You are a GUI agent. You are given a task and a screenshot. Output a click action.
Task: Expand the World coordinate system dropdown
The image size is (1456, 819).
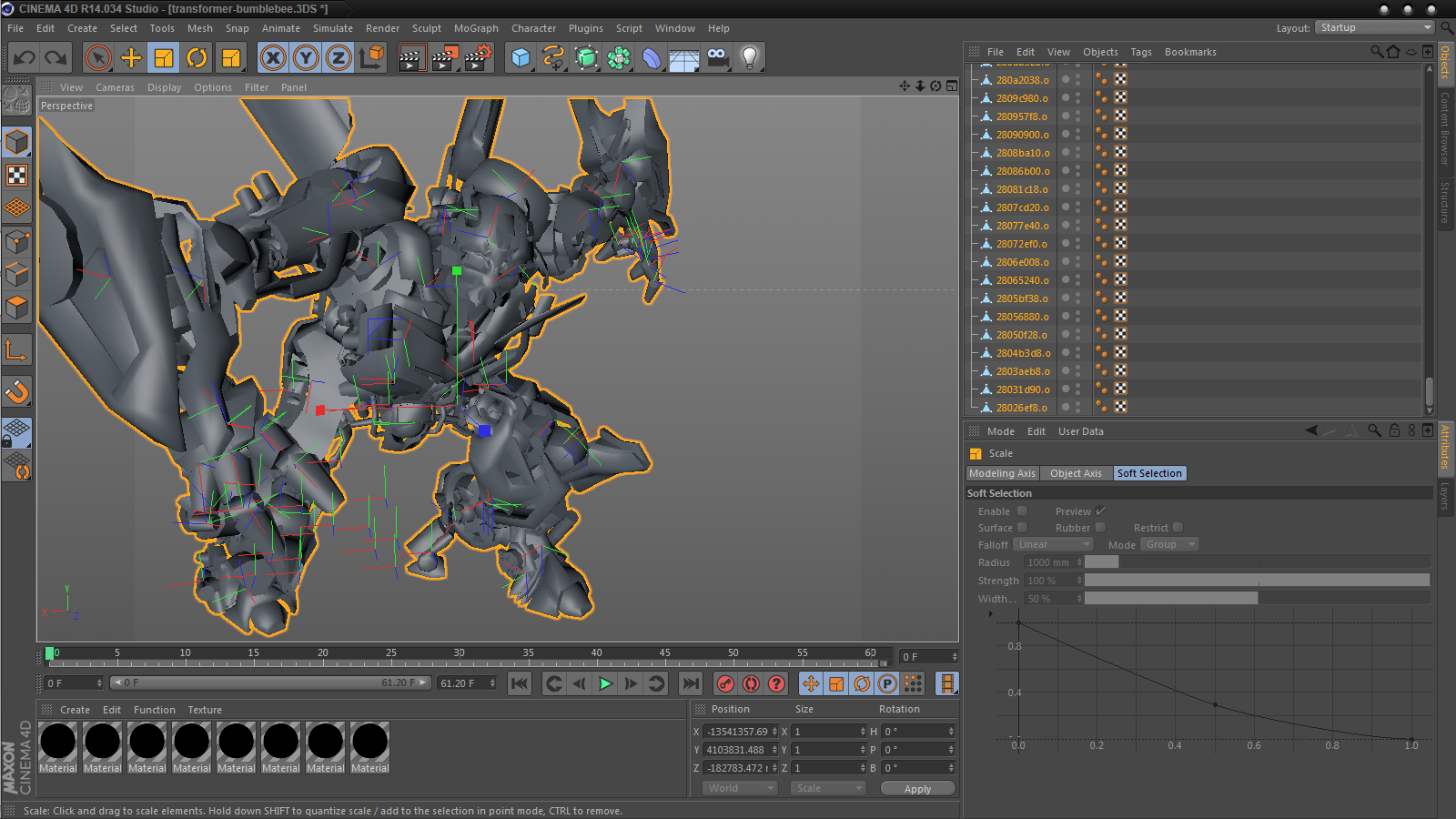740,788
